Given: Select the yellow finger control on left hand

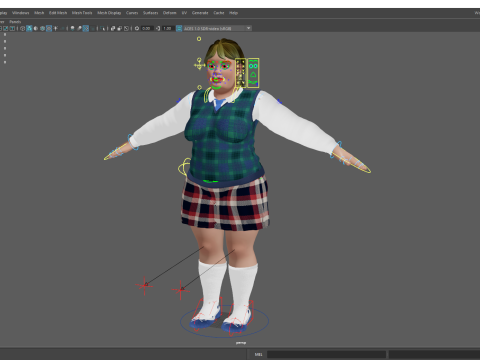Looking at the screenshot, I should pyautogui.click(x=117, y=153).
